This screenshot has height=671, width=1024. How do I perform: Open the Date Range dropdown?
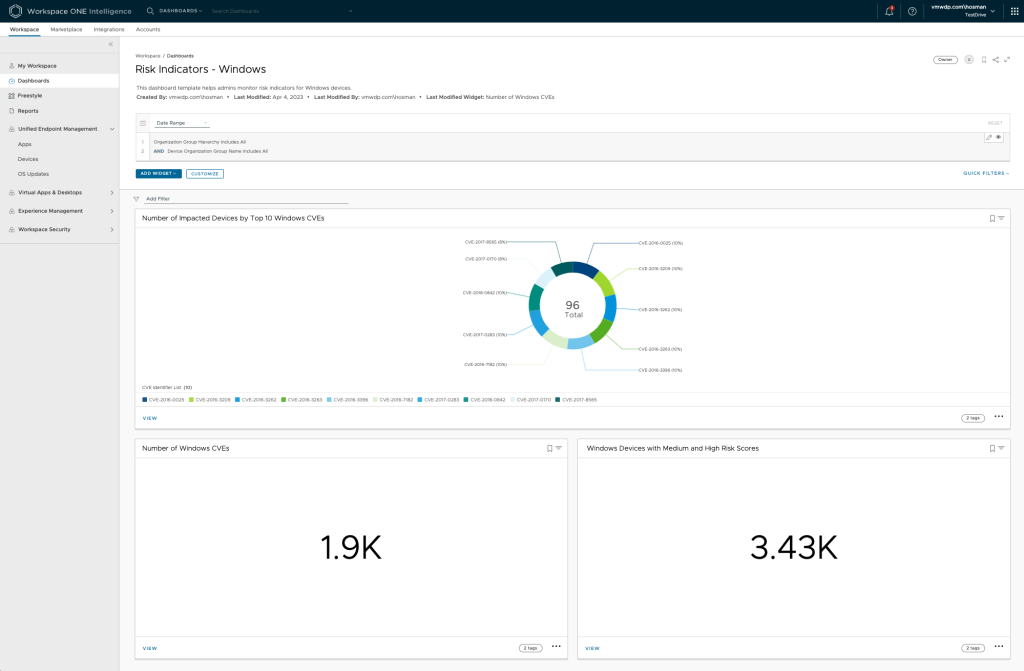[180, 123]
